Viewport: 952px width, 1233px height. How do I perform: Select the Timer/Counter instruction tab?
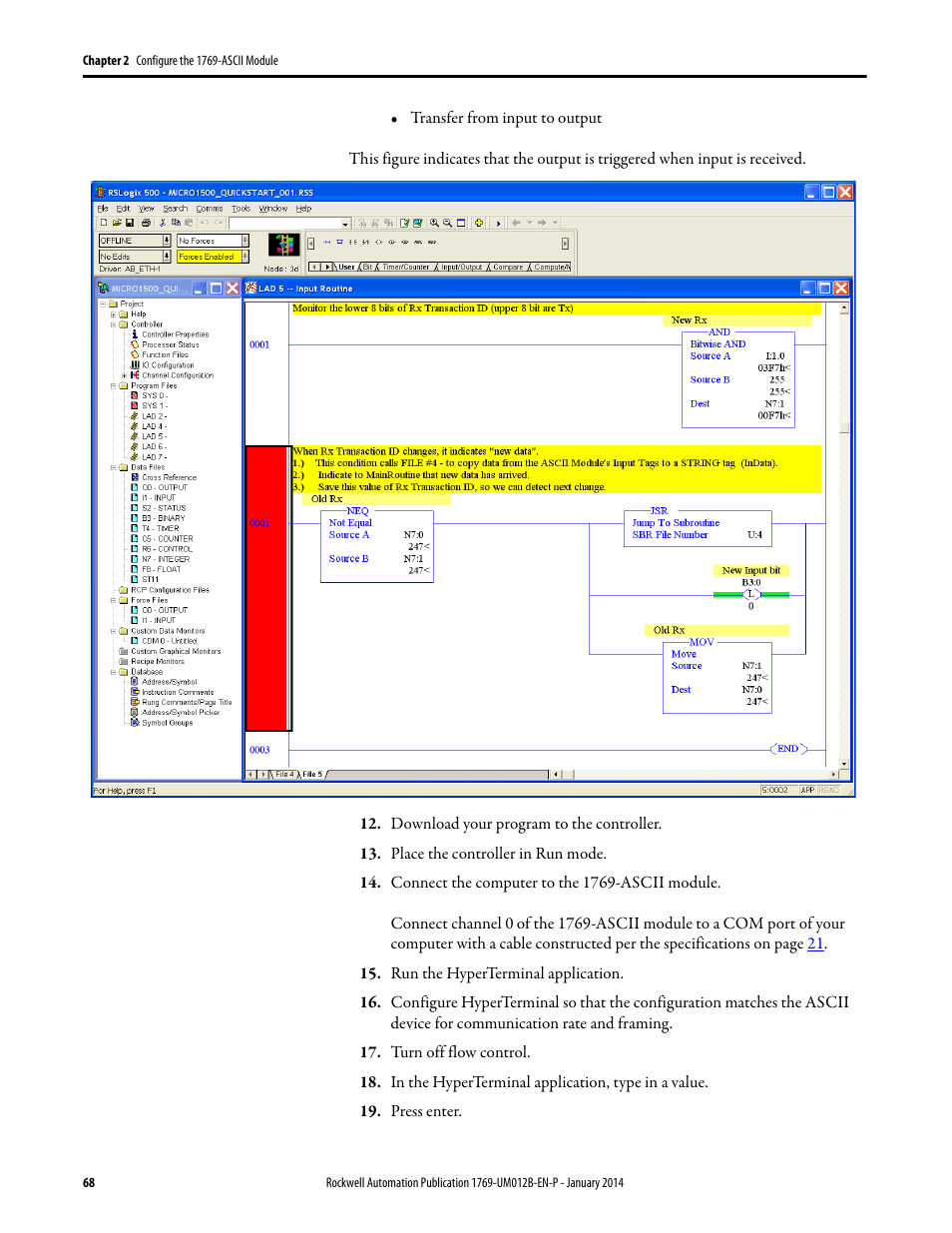point(405,268)
